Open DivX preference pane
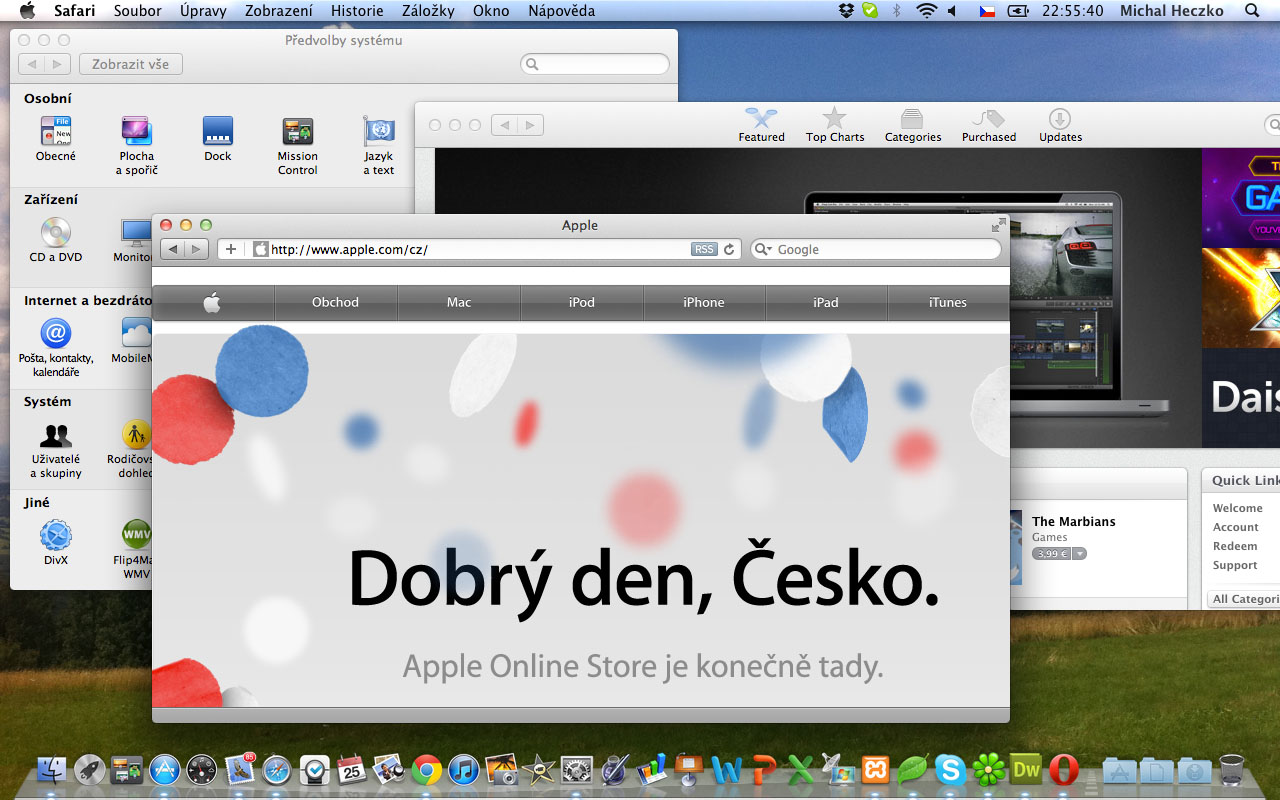Viewport: 1280px width, 800px height. point(56,543)
